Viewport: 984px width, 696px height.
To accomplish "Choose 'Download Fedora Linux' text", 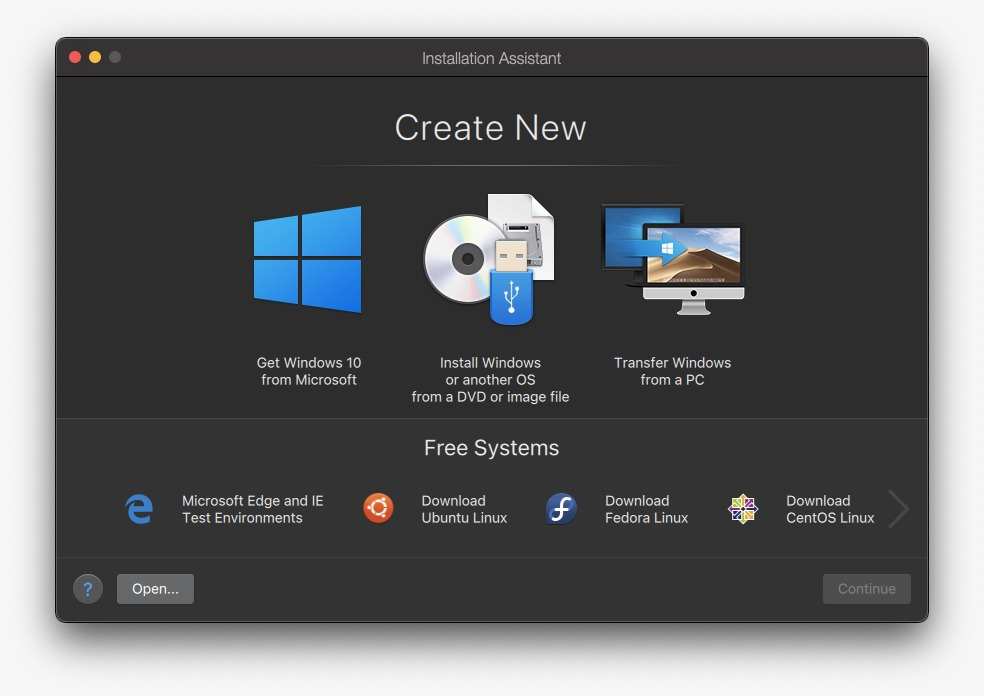I will click(646, 509).
